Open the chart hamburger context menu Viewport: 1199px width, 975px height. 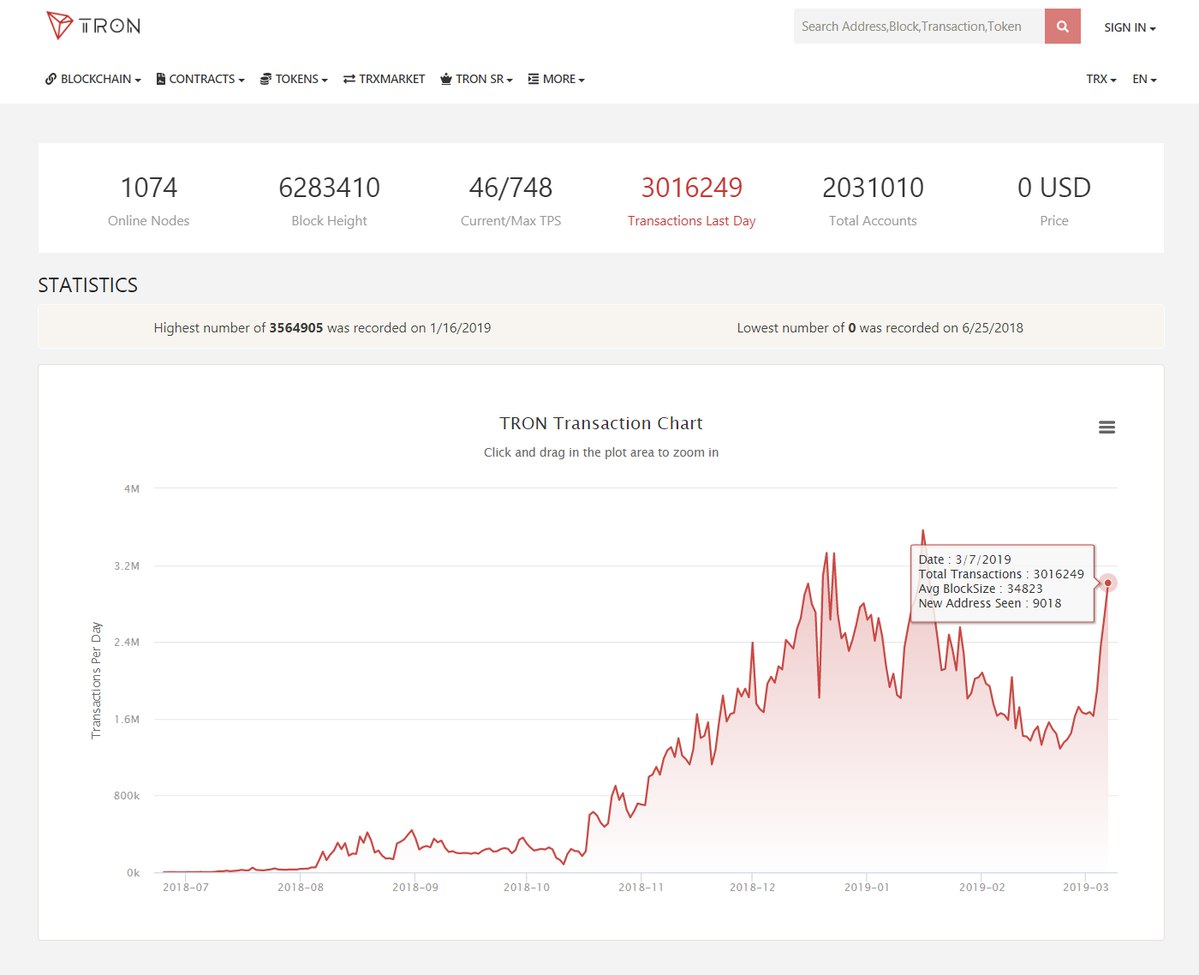click(x=1106, y=427)
